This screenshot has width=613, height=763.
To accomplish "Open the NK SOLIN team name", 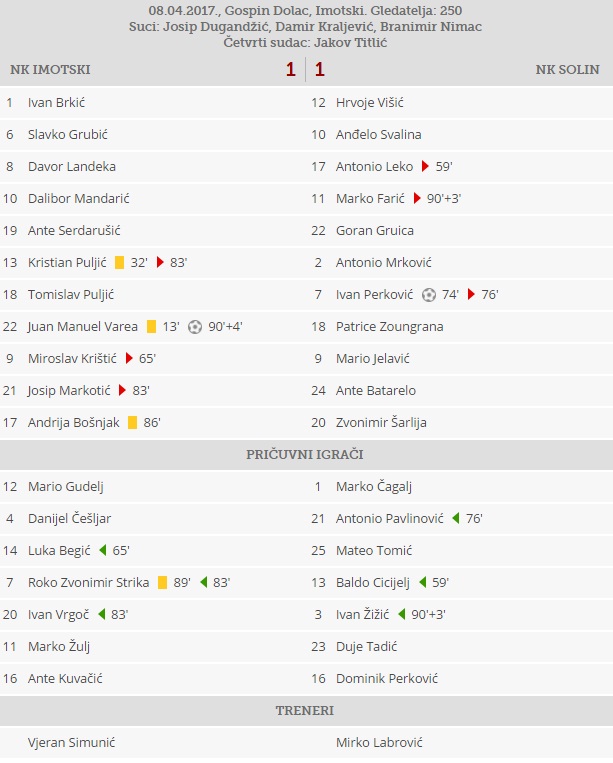I will pyautogui.click(x=567, y=70).
